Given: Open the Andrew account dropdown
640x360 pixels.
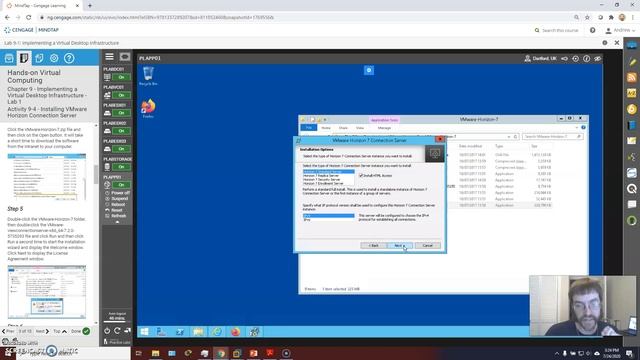Looking at the screenshot, I should pyautogui.click(x=620, y=30).
